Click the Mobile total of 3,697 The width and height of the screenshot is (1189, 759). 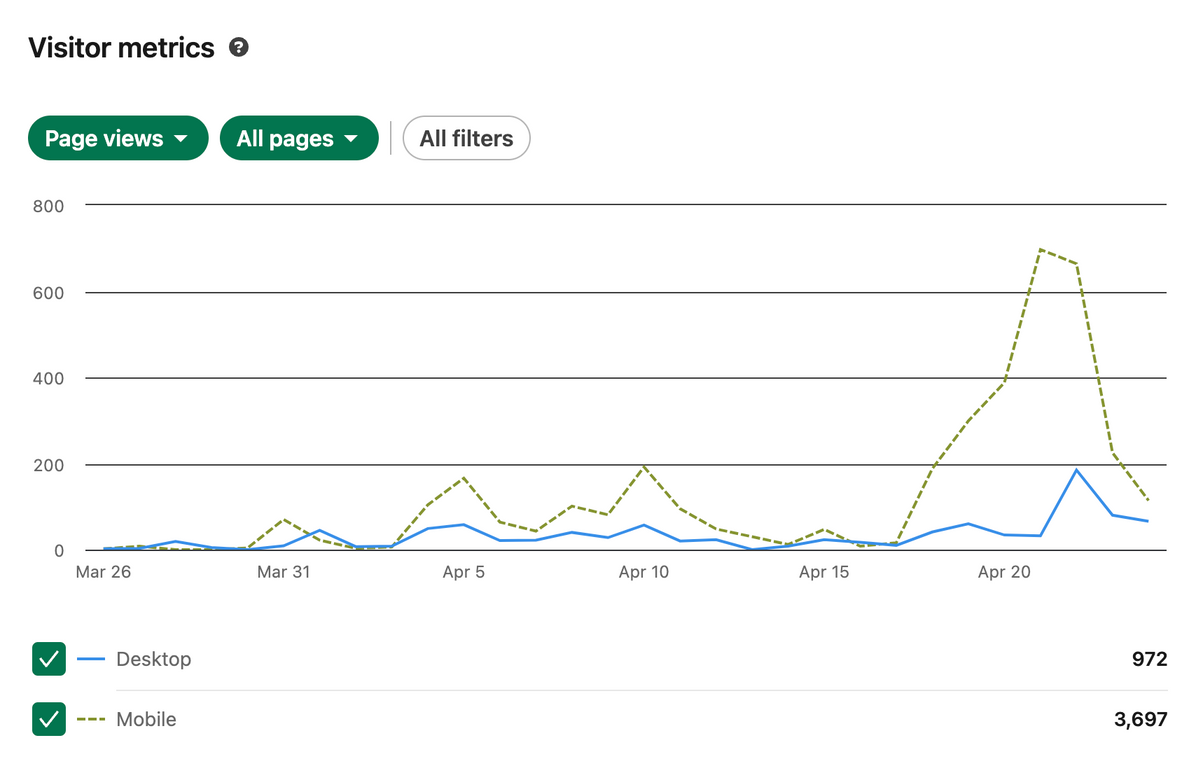pyautogui.click(x=1140, y=719)
